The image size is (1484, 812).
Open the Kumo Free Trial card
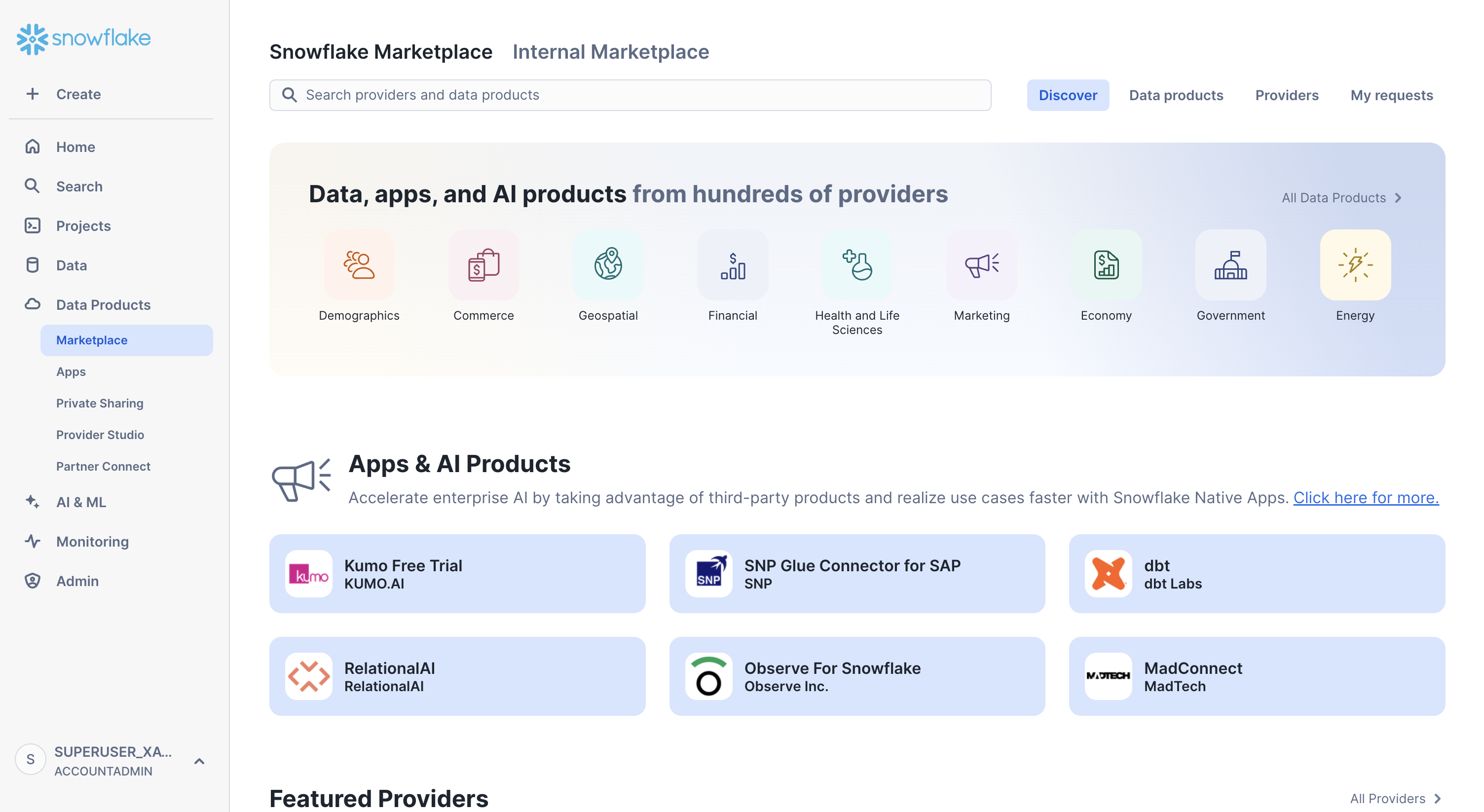pos(457,574)
